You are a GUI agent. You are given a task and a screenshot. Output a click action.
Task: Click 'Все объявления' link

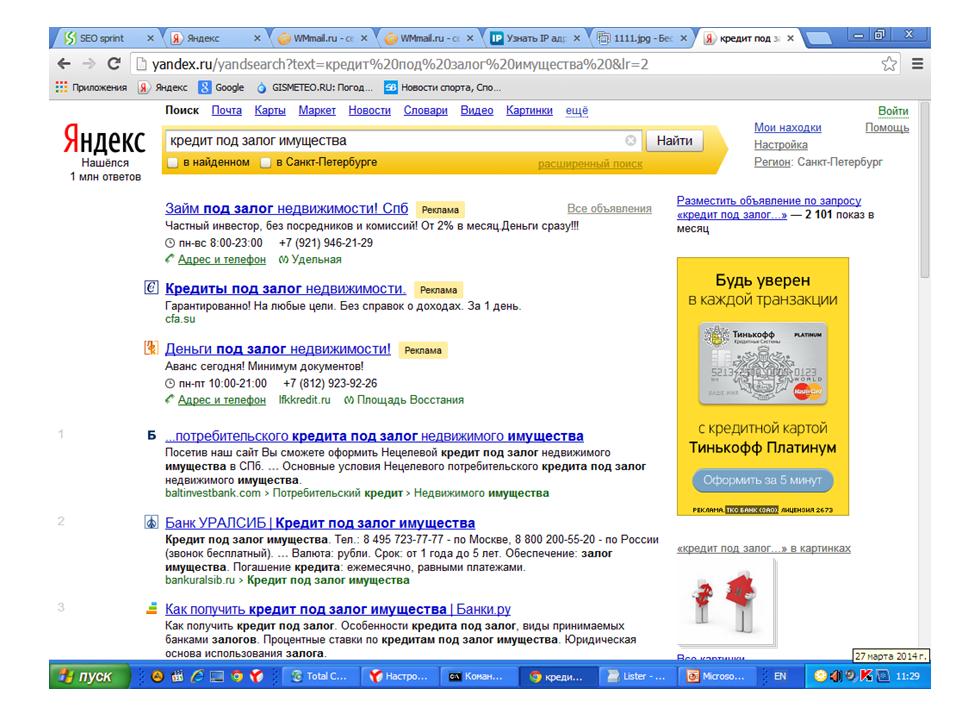coord(609,209)
